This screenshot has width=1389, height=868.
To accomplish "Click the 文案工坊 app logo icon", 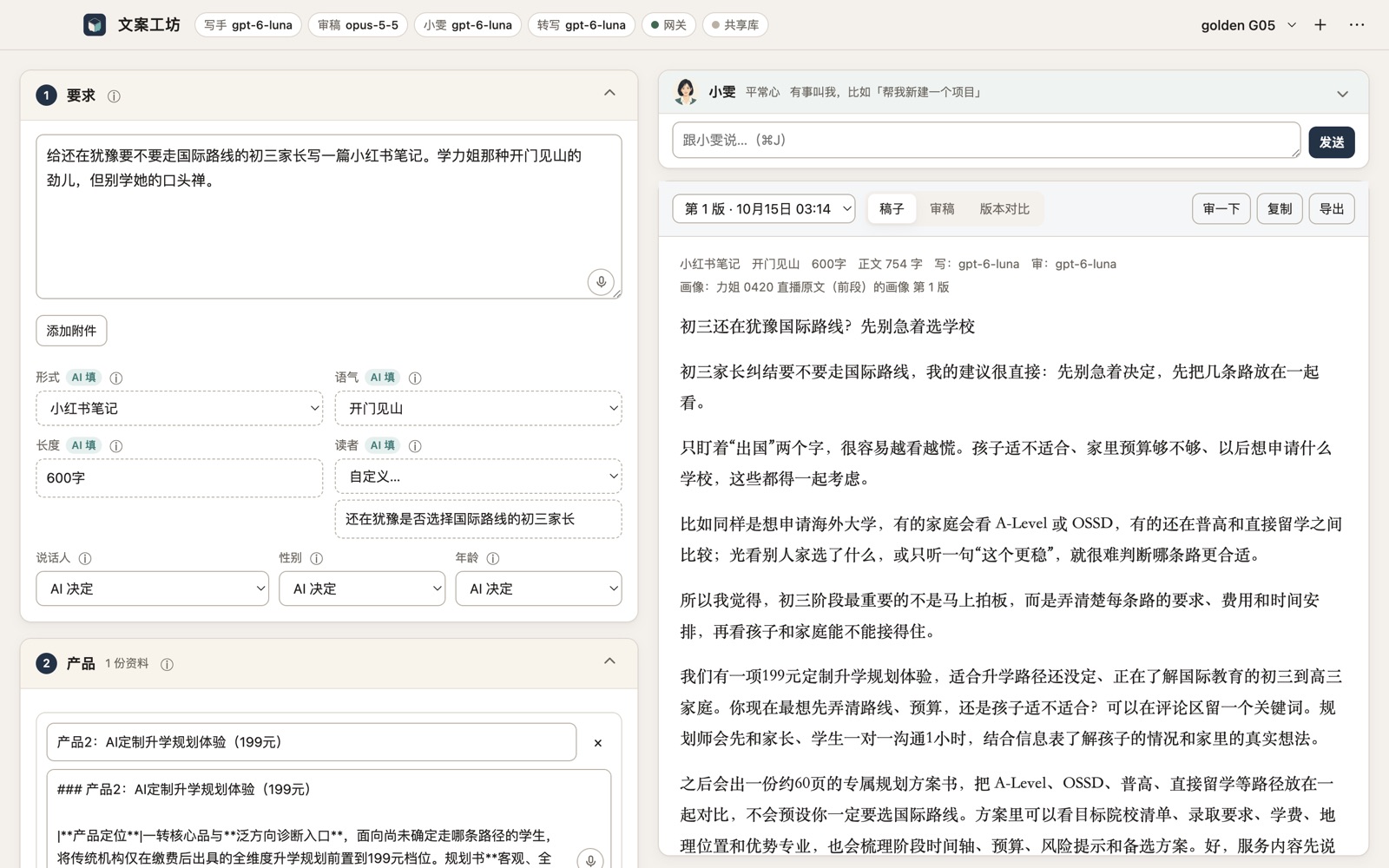I will [94, 25].
